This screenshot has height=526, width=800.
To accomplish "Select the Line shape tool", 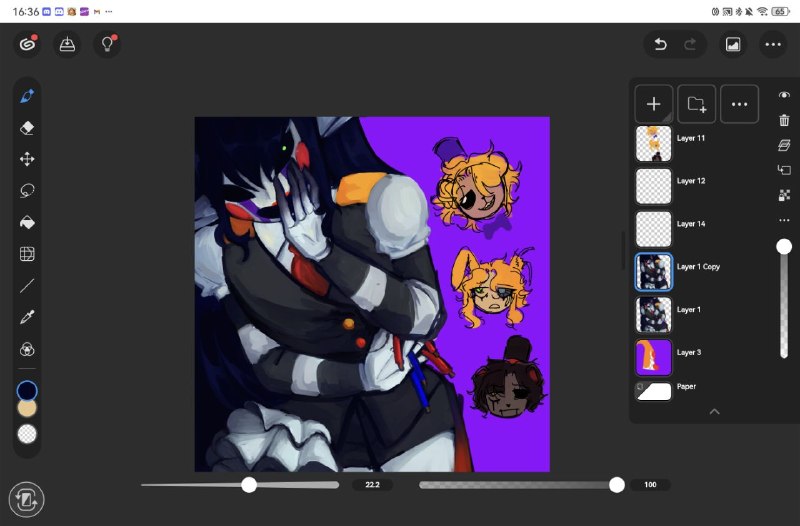I will tap(27, 286).
